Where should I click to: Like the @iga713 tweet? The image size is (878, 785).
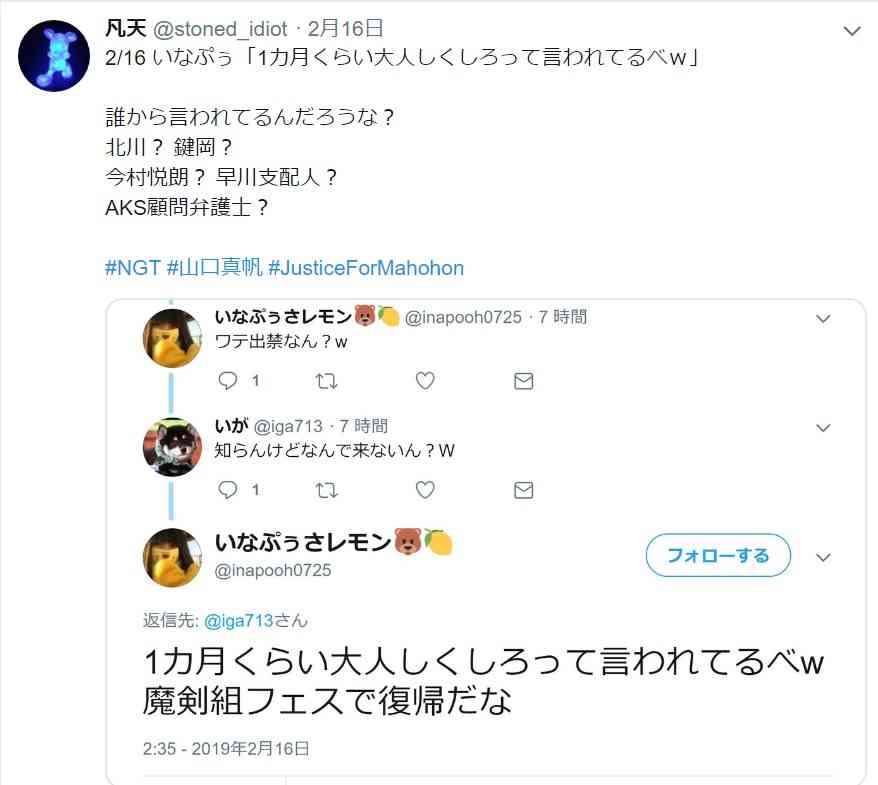pos(425,490)
